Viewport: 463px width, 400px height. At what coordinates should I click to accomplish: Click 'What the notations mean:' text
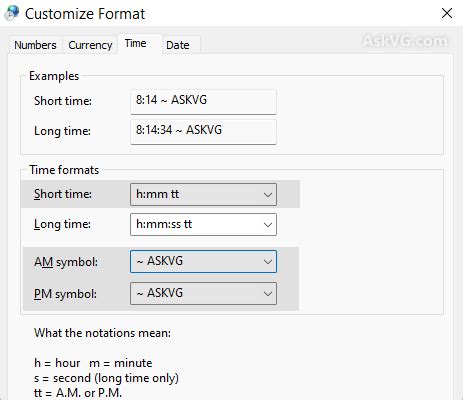click(102, 333)
